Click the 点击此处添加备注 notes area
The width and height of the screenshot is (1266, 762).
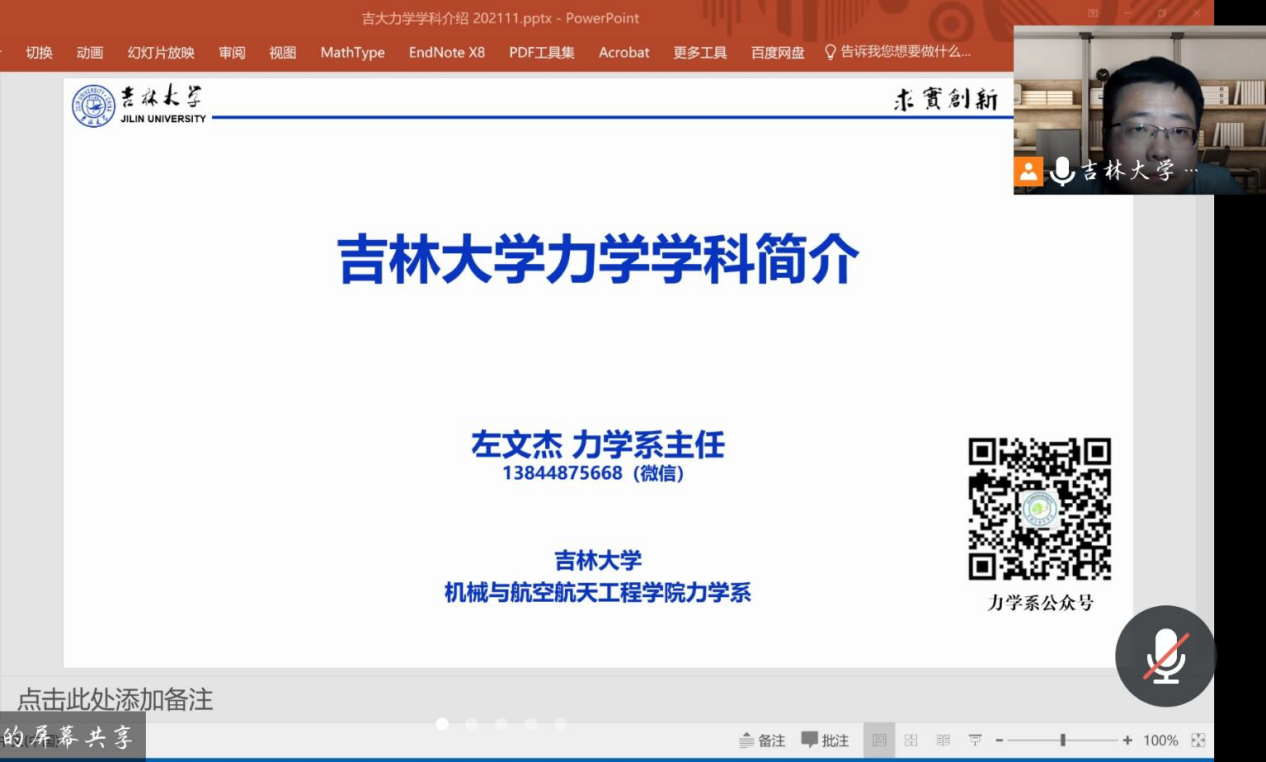[x=115, y=699]
